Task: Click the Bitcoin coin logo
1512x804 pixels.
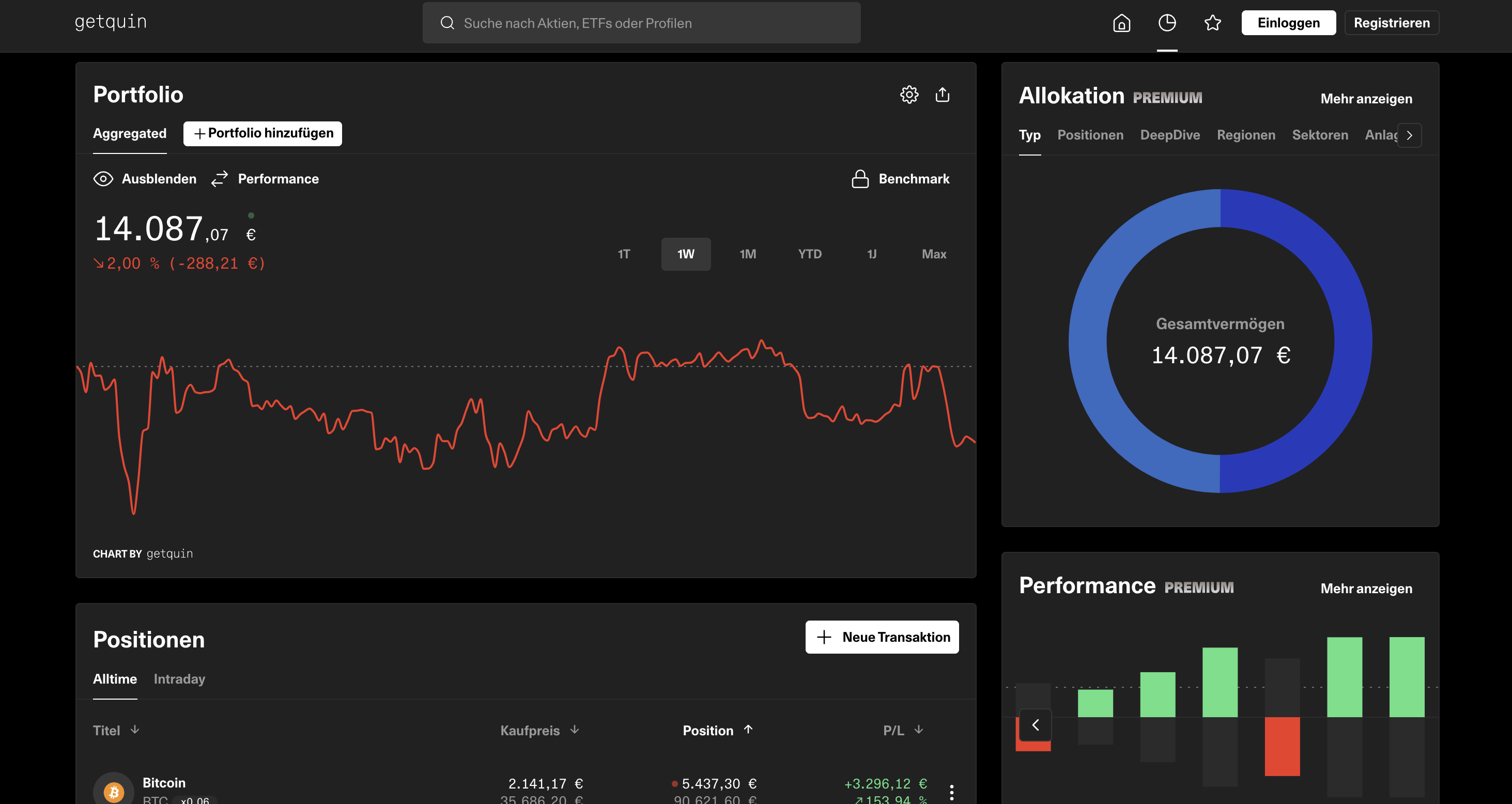Action: click(114, 791)
